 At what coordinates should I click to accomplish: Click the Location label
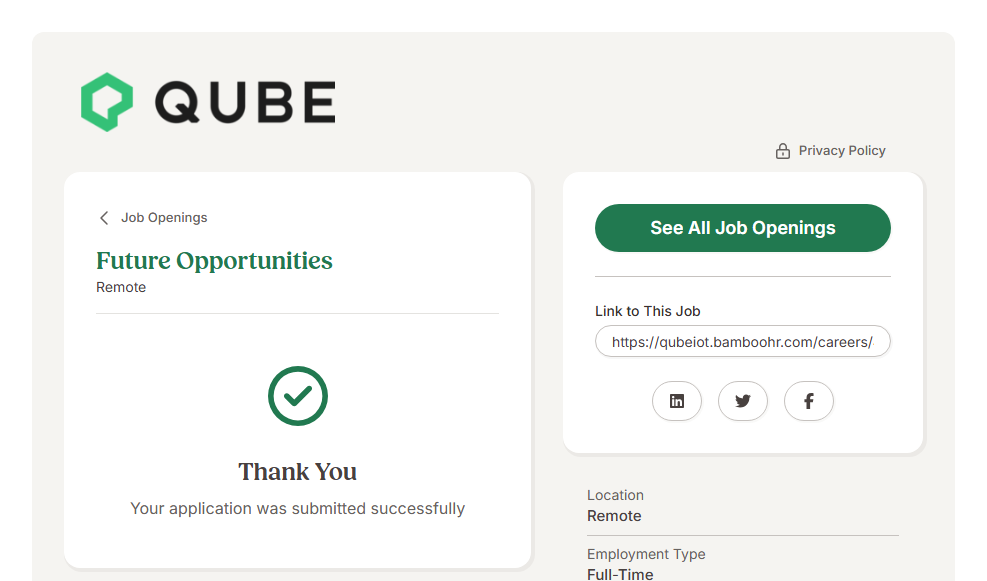pos(615,495)
